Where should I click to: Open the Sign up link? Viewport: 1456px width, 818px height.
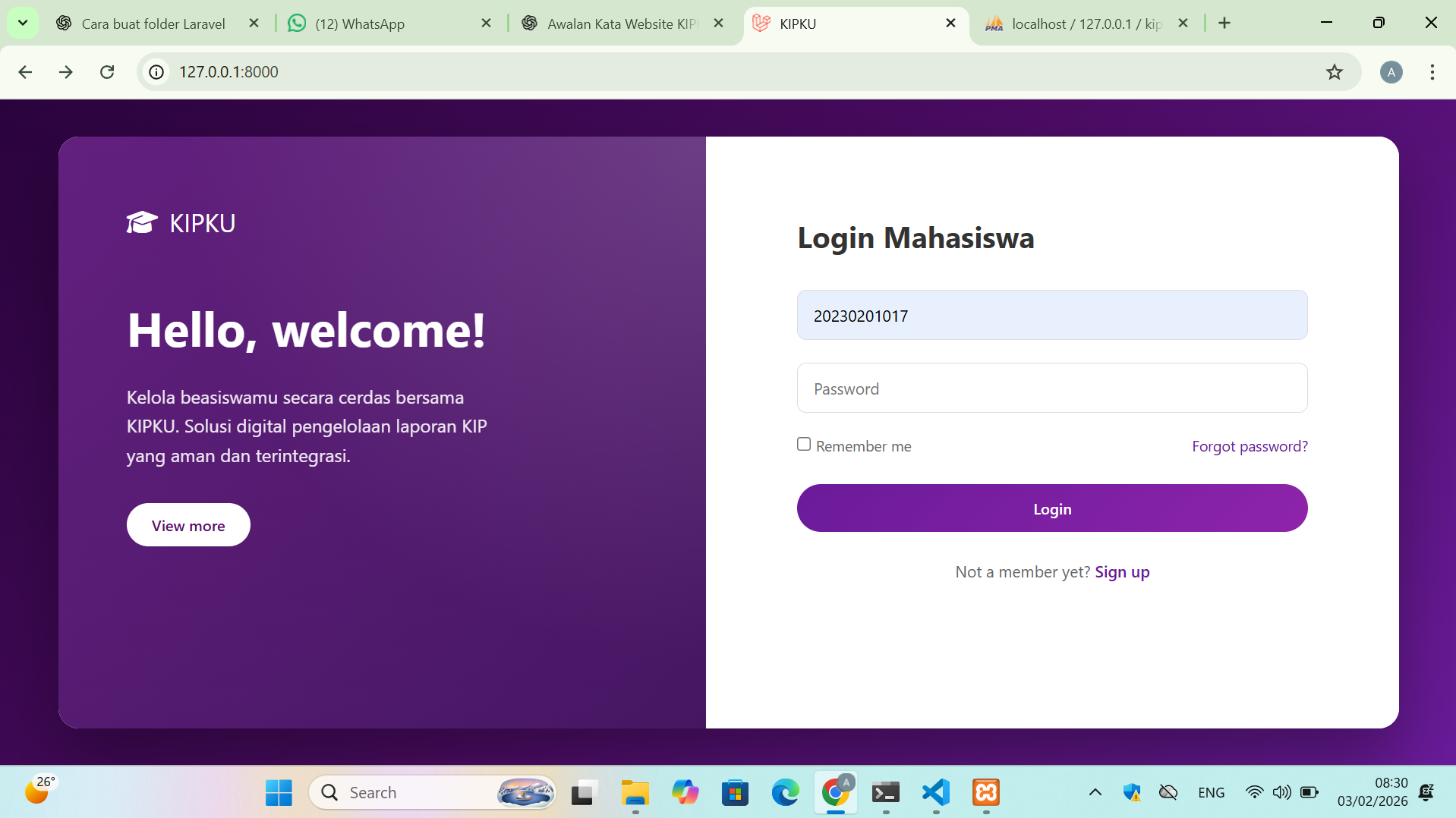[1122, 572]
